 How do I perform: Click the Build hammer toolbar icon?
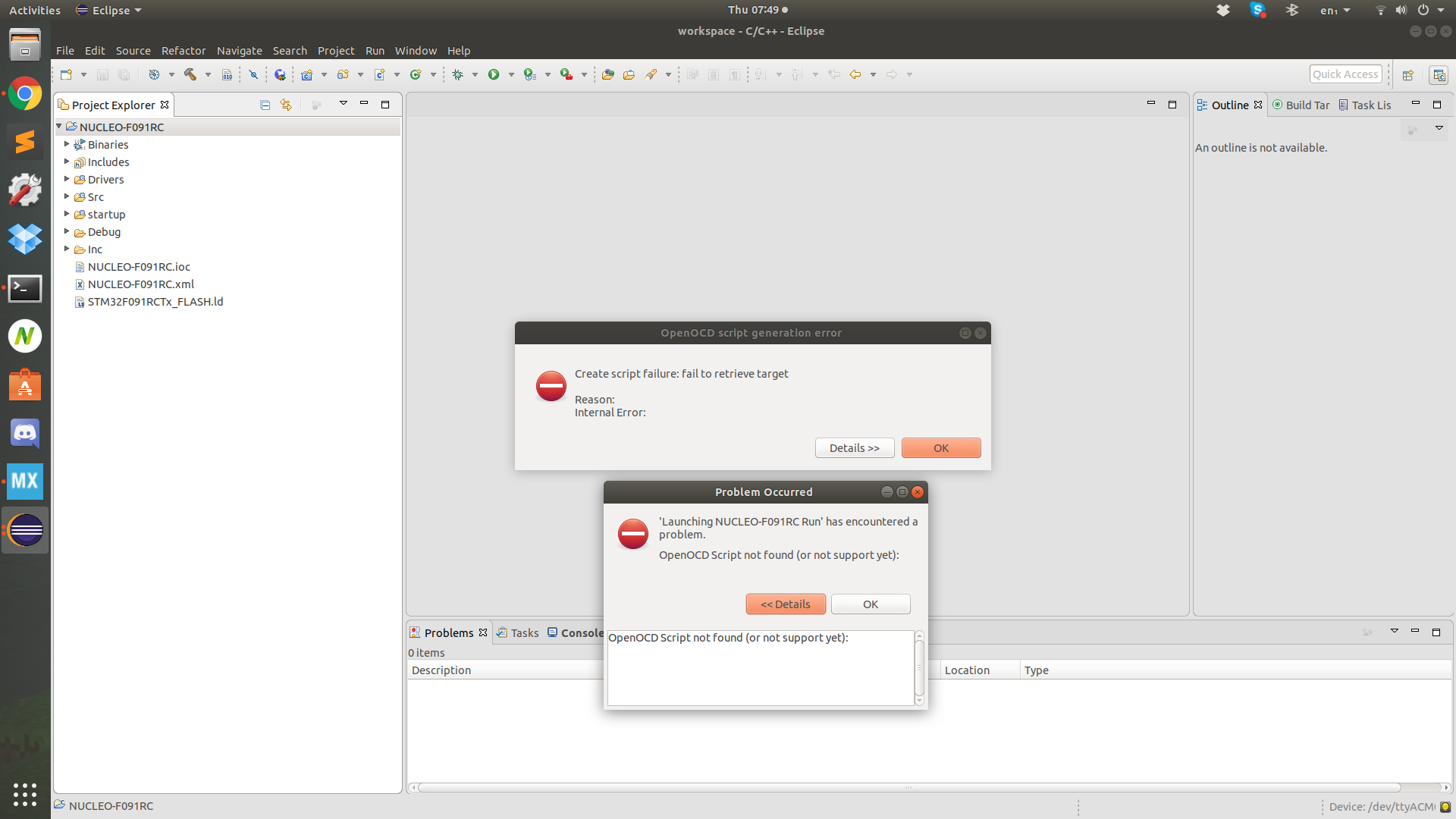(190, 74)
